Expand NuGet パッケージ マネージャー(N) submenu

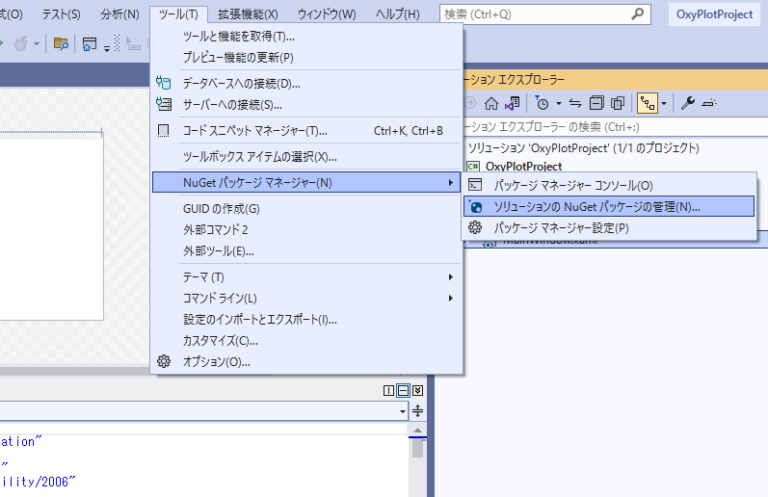click(307, 183)
